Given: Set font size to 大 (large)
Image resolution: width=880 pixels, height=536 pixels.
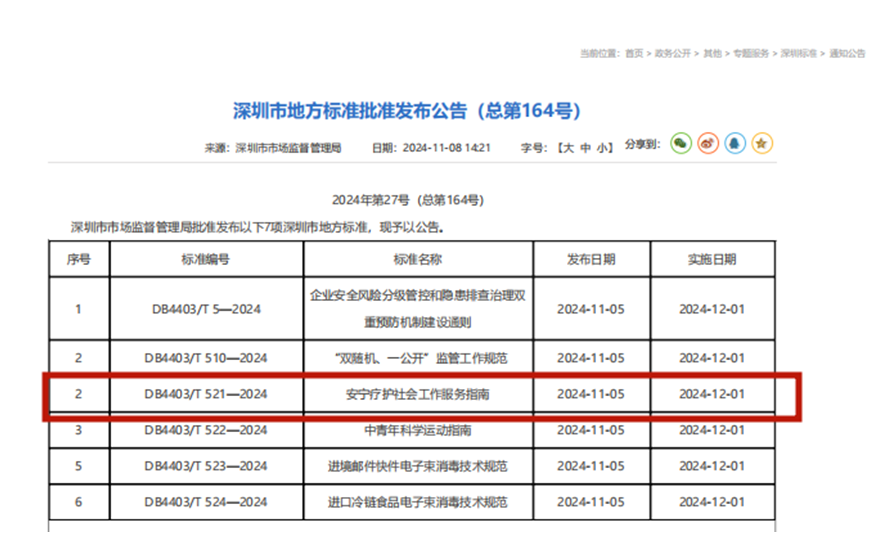Looking at the screenshot, I should coord(567,148).
